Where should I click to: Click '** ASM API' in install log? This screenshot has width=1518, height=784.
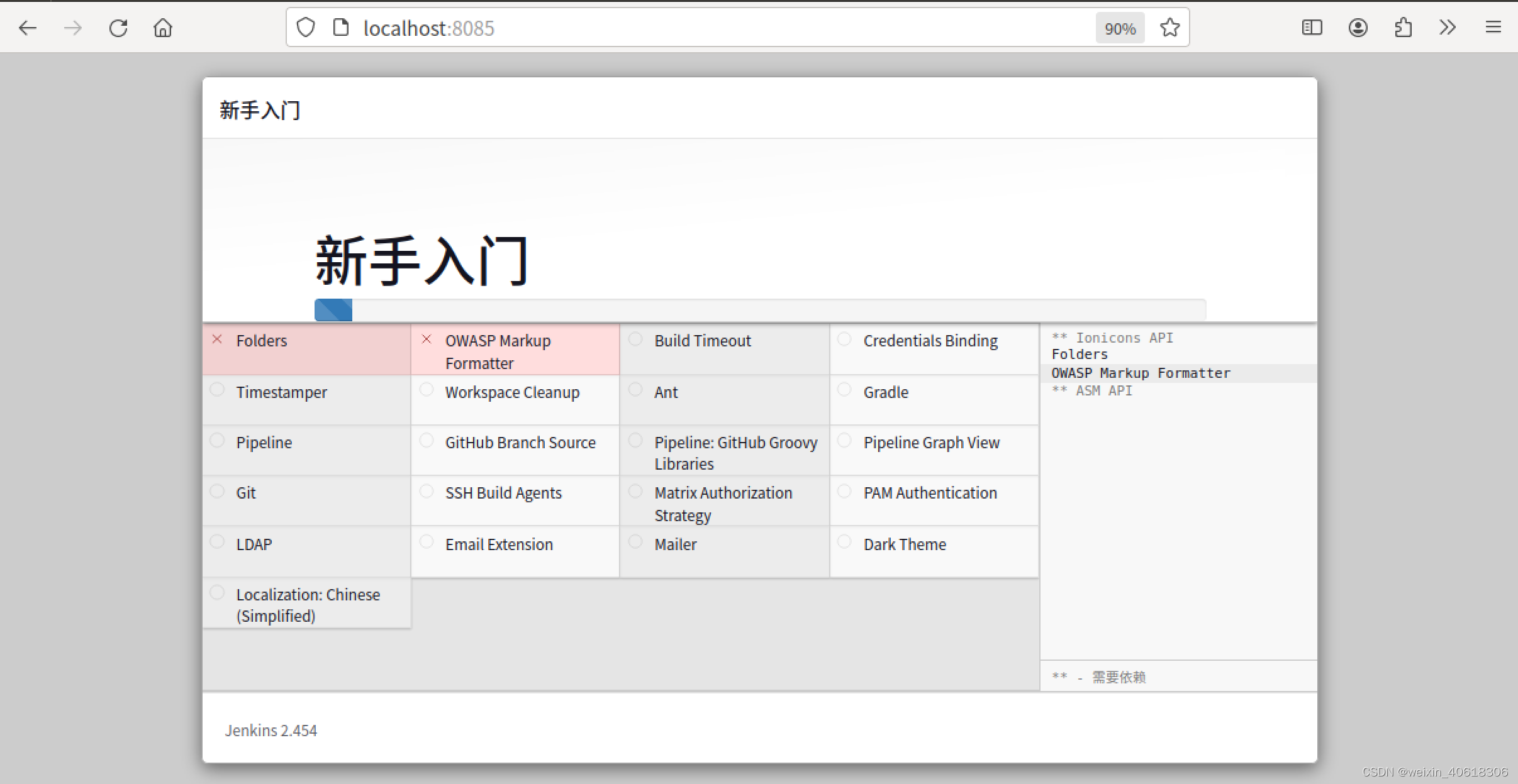tap(1091, 390)
